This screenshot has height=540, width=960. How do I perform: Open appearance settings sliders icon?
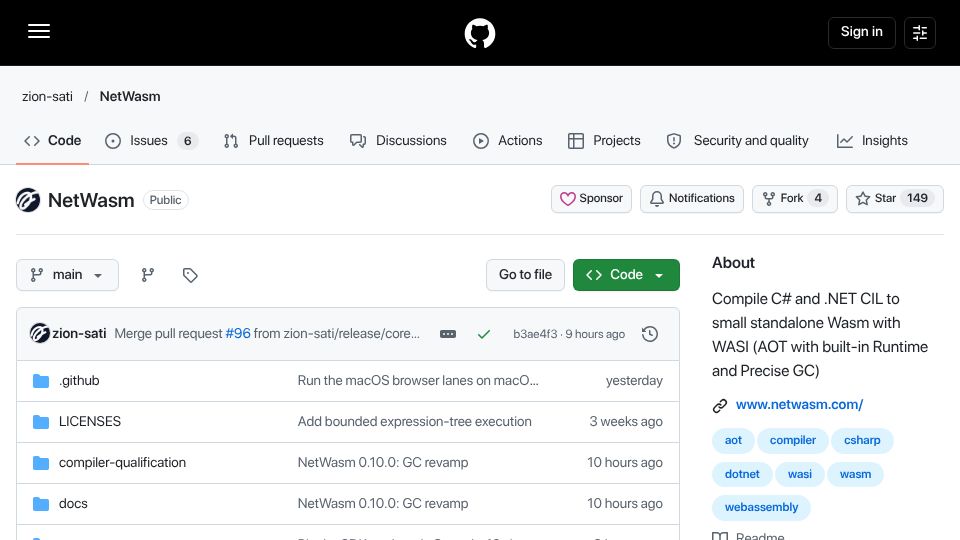[920, 32]
